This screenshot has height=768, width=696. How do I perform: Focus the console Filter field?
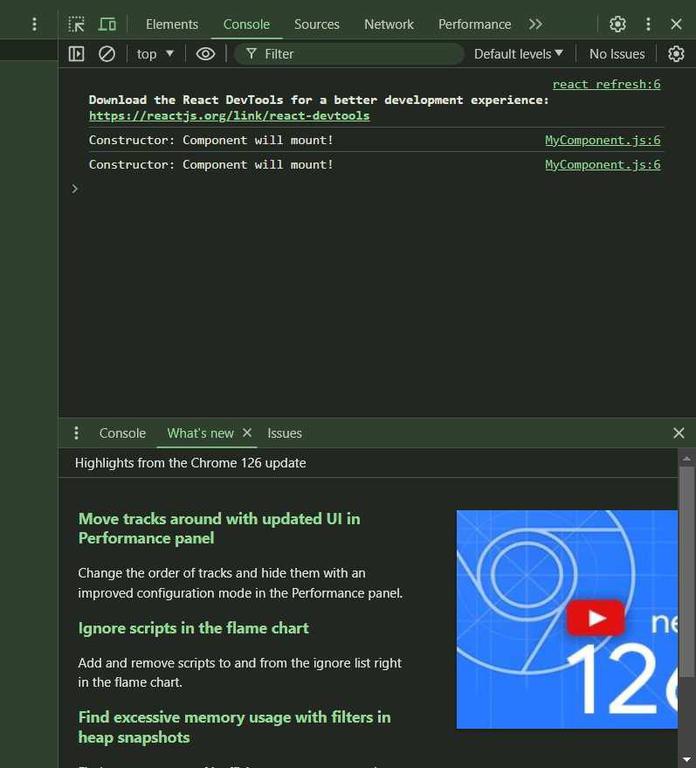point(349,54)
